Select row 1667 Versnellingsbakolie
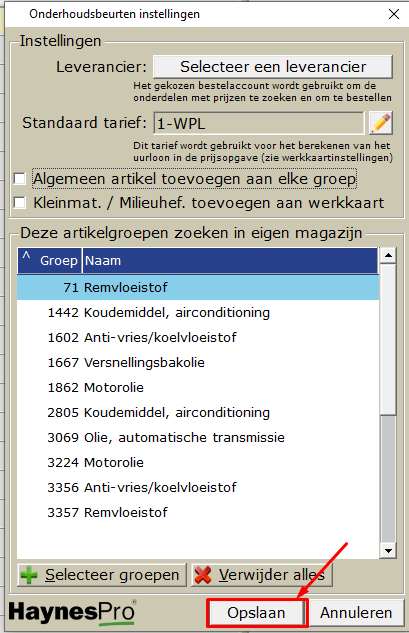The height and width of the screenshot is (633, 409). coord(198,363)
